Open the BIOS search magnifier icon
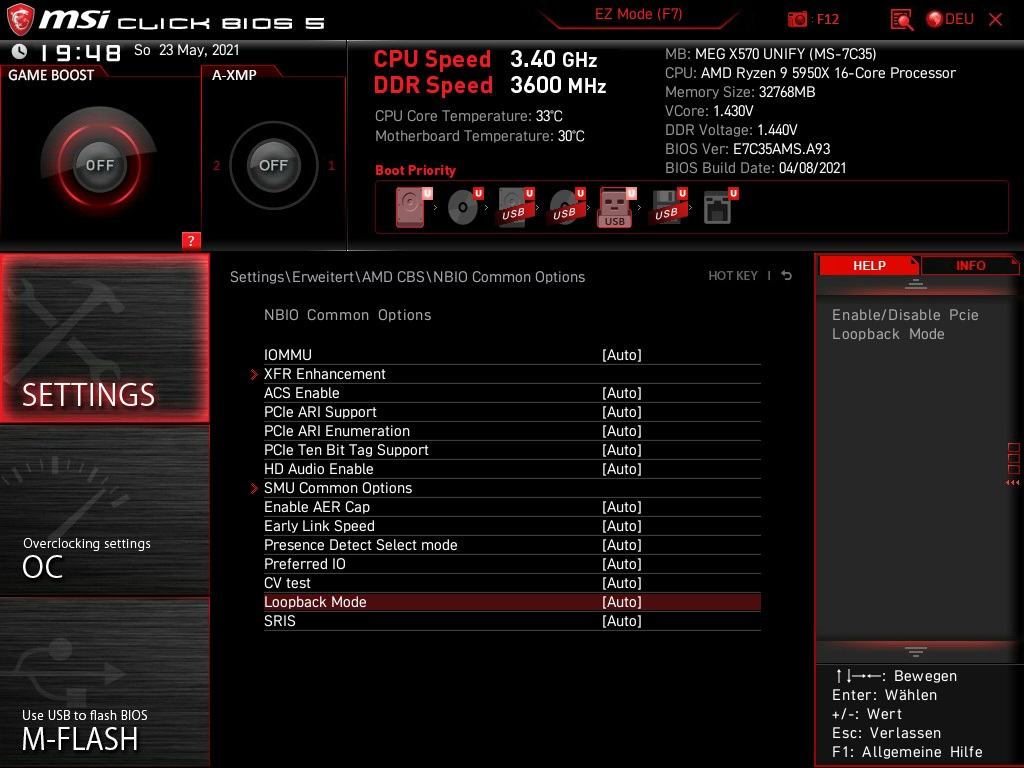Image resolution: width=1024 pixels, height=768 pixels. click(902, 20)
